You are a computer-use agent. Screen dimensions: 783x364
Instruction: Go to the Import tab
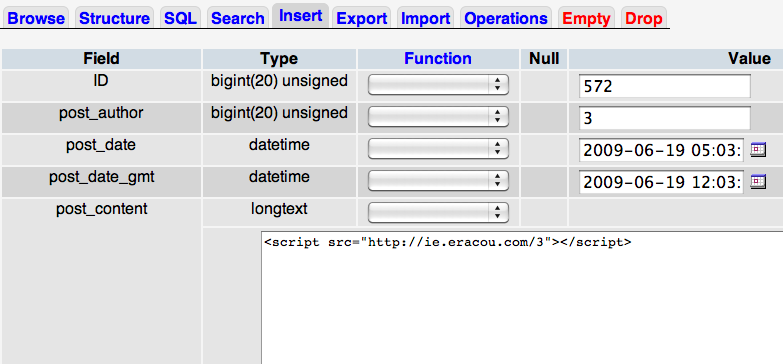425,18
